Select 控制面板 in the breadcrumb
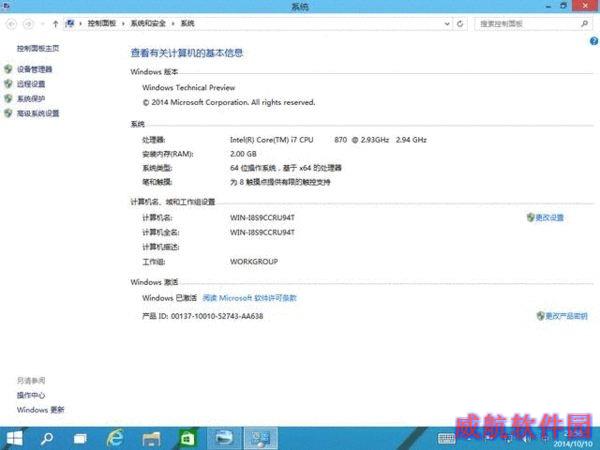Image resolution: width=600 pixels, height=450 pixels. point(102,23)
